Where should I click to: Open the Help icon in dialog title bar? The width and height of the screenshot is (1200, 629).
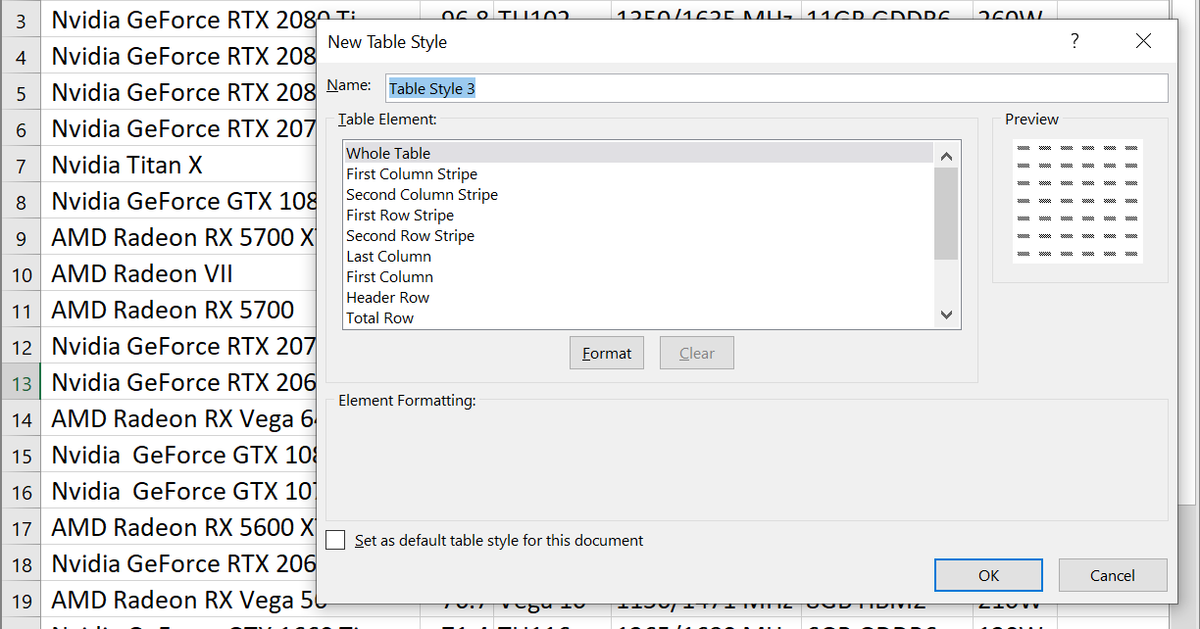[x=1074, y=41]
